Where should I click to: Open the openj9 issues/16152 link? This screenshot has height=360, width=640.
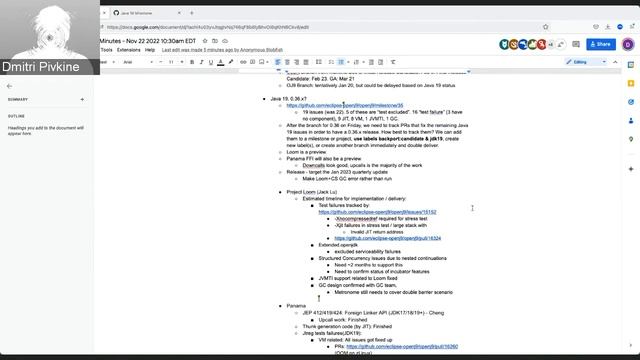377,212
